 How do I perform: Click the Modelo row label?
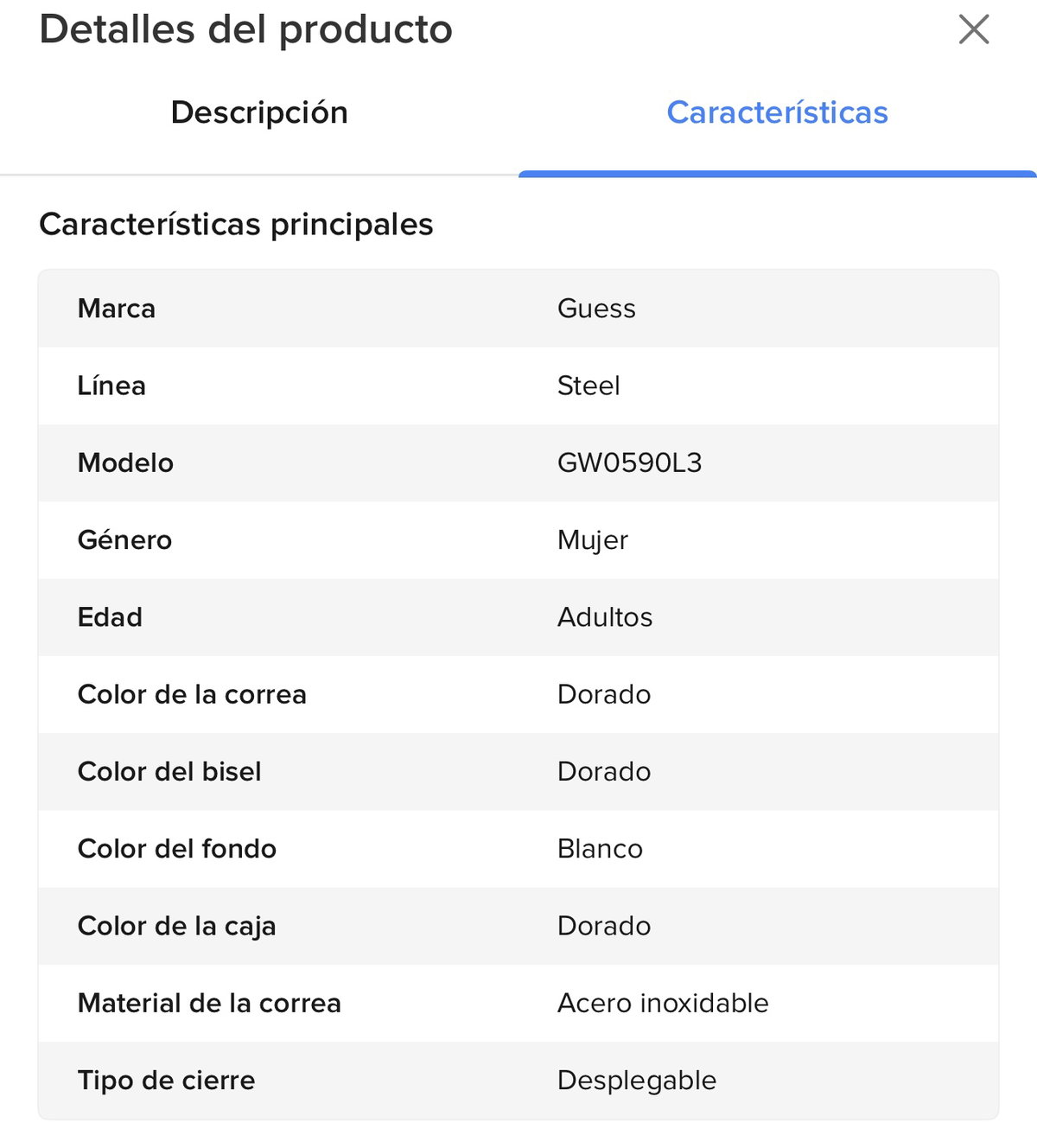tap(125, 462)
